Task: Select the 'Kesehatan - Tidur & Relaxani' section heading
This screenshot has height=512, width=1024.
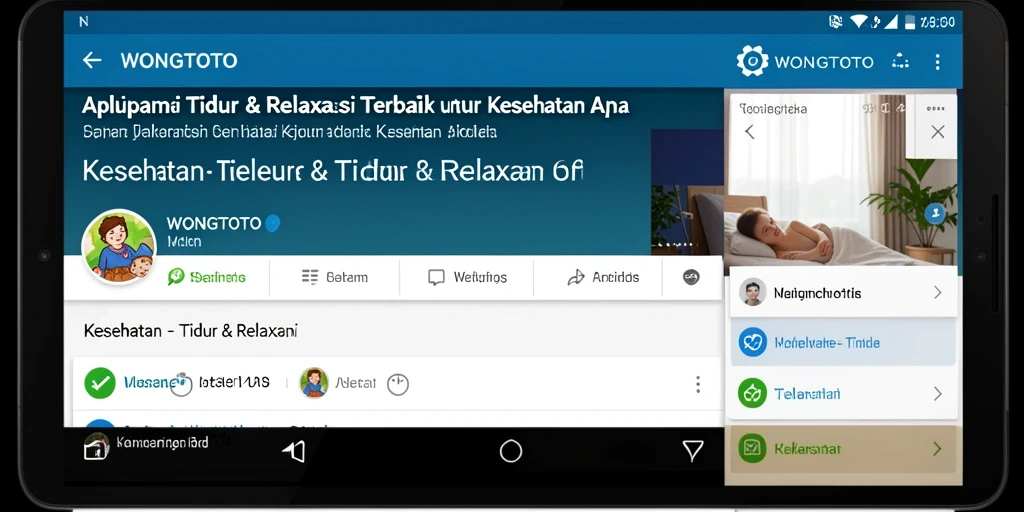Action: (x=191, y=331)
